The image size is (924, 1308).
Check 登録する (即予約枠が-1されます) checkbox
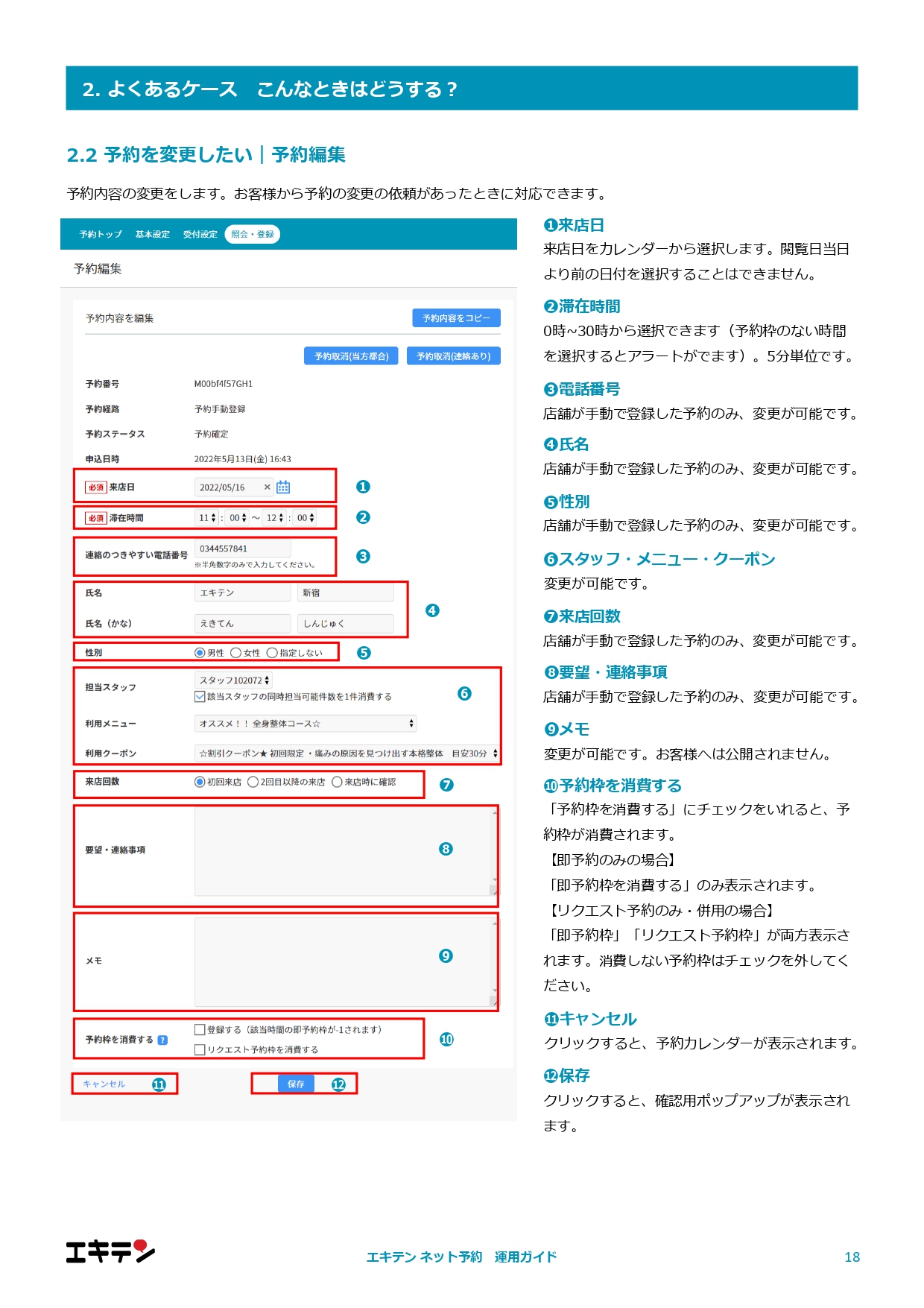pos(200,1030)
